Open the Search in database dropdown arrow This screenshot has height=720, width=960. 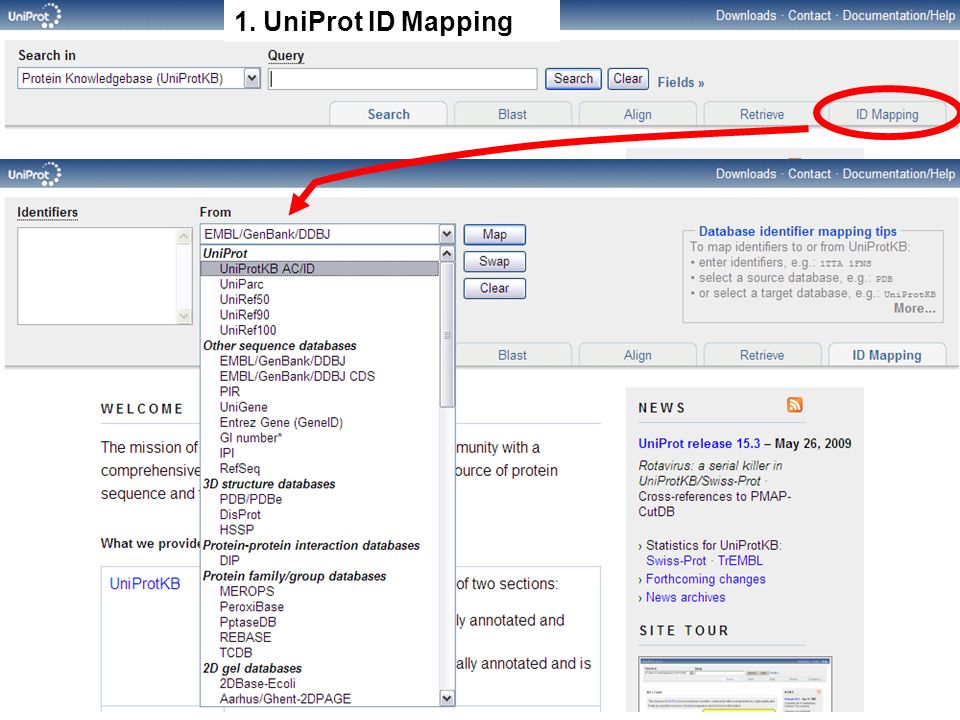pos(252,78)
